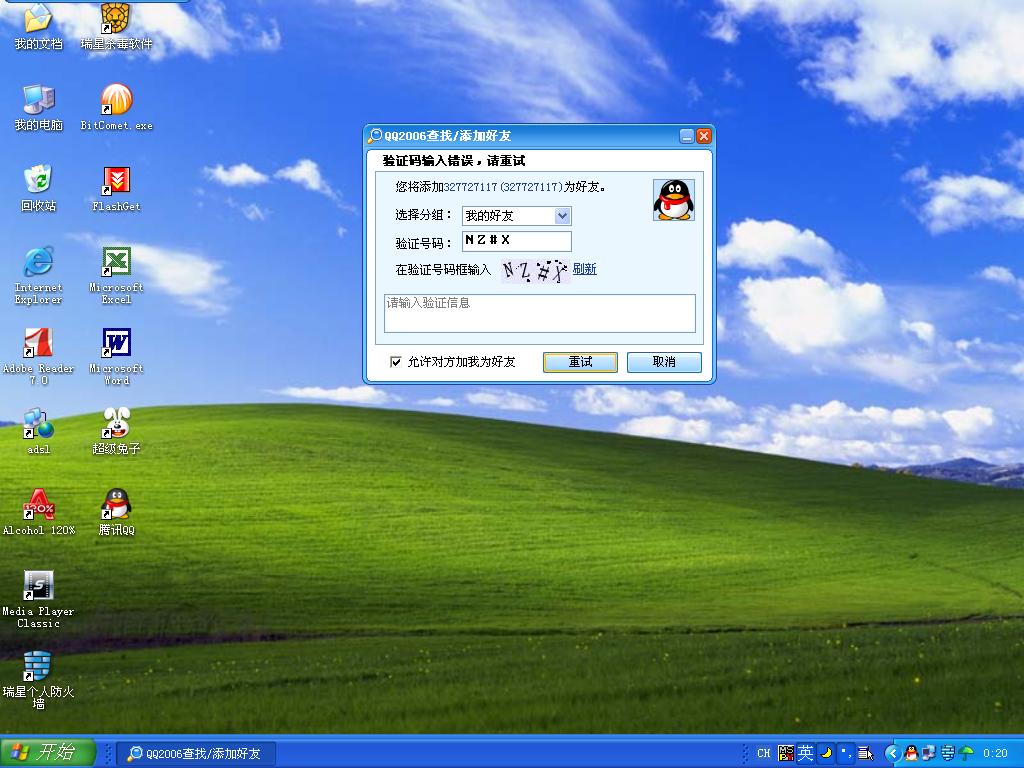Click the network computers tray icon
The height and width of the screenshot is (768, 1024).
[x=929, y=753]
